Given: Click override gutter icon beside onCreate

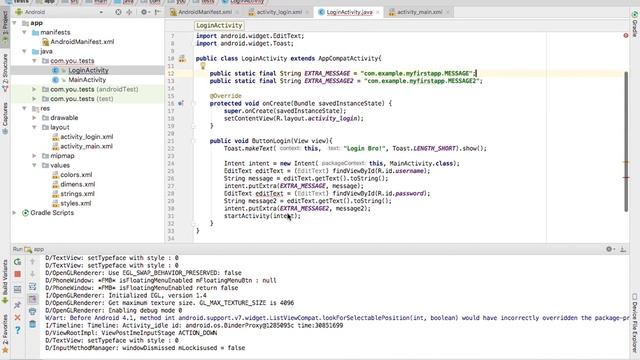Looking at the screenshot, I should (180, 104).
